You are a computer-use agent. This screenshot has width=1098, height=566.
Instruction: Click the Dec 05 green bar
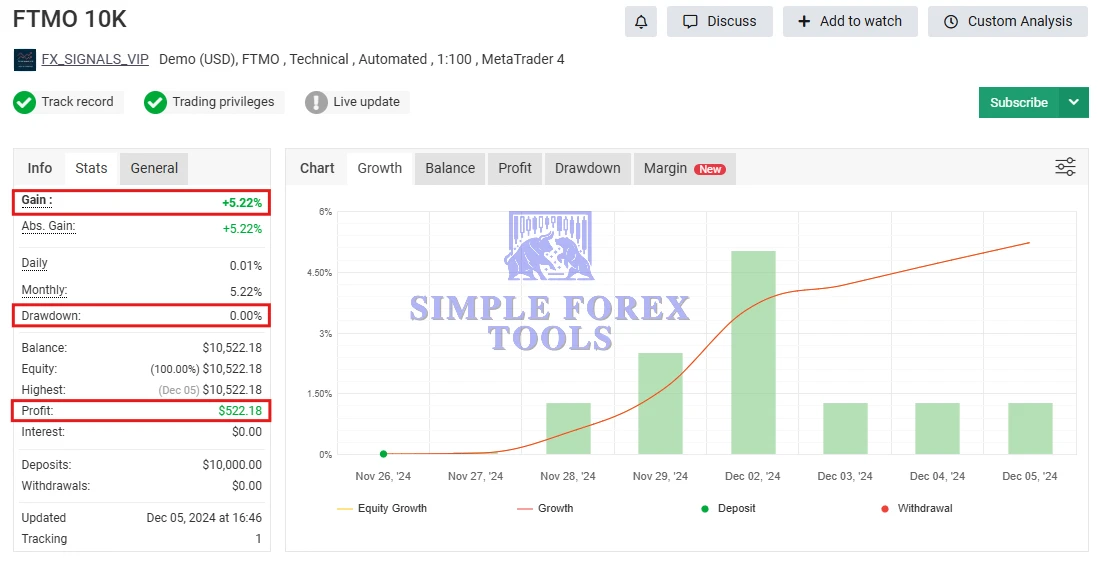pos(1030,429)
